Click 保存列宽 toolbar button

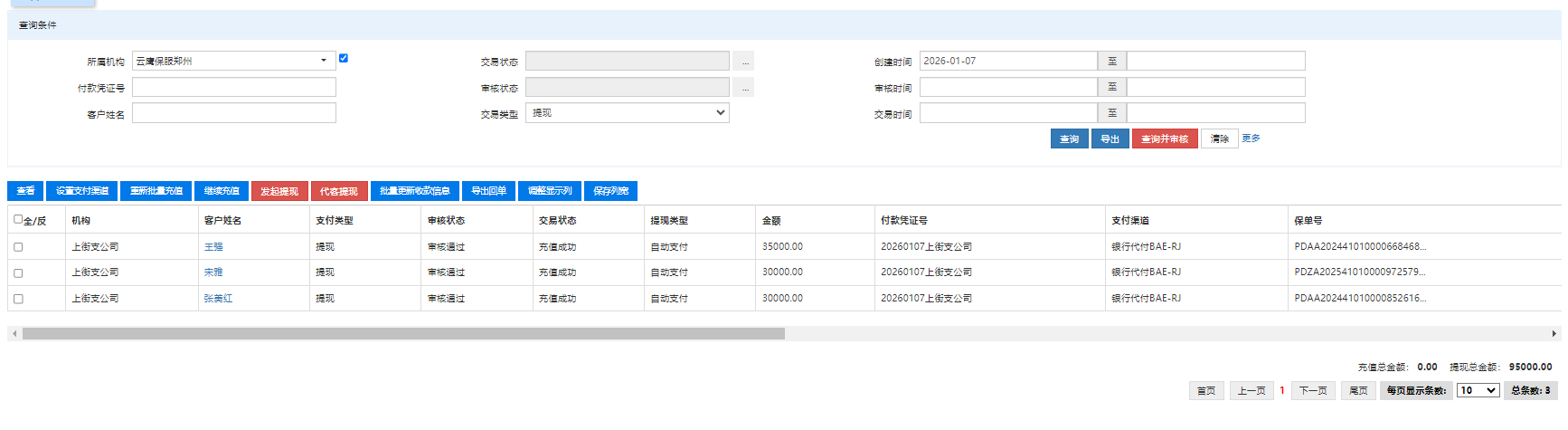tap(610, 191)
